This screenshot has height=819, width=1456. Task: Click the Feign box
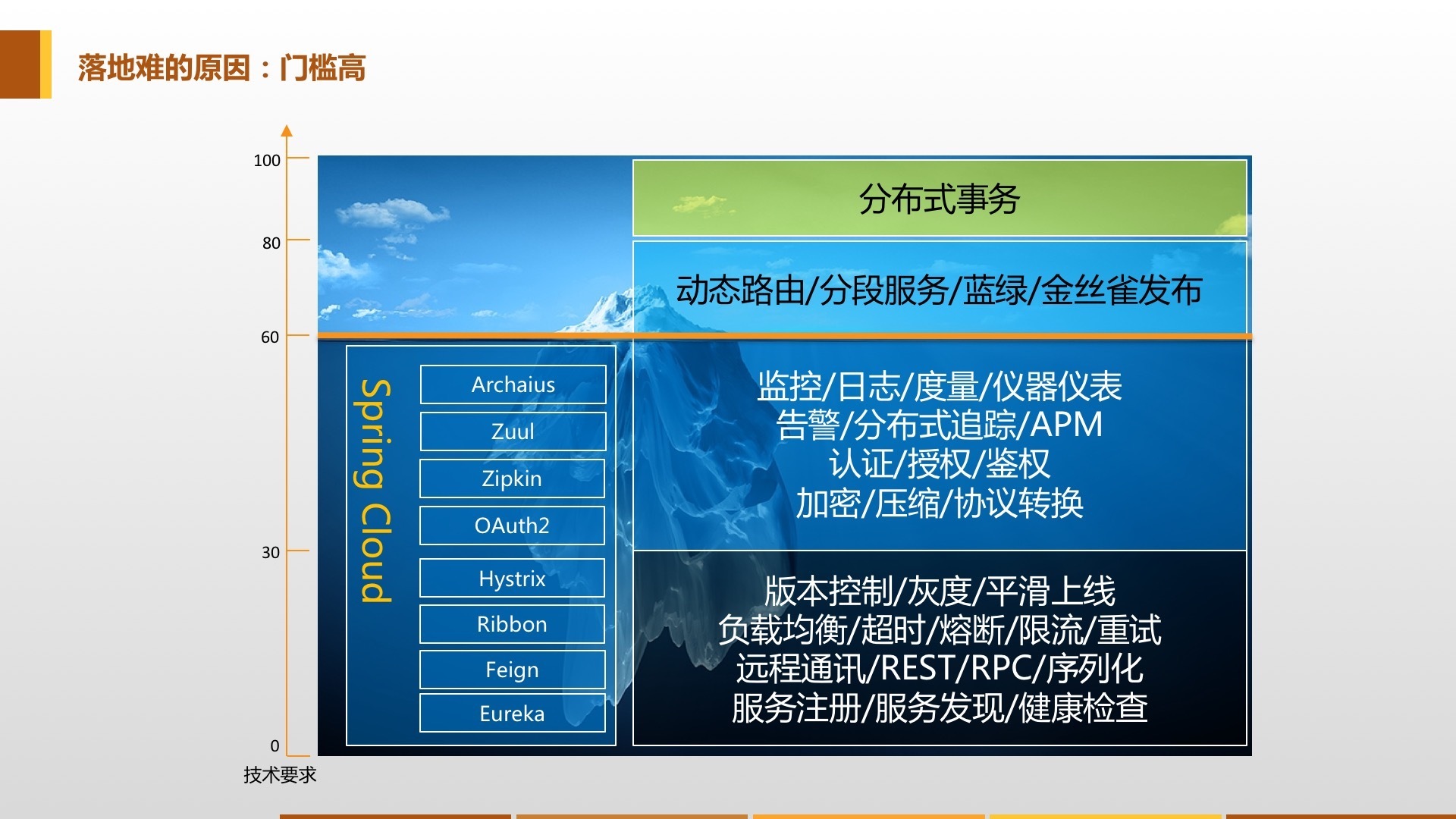(512, 670)
